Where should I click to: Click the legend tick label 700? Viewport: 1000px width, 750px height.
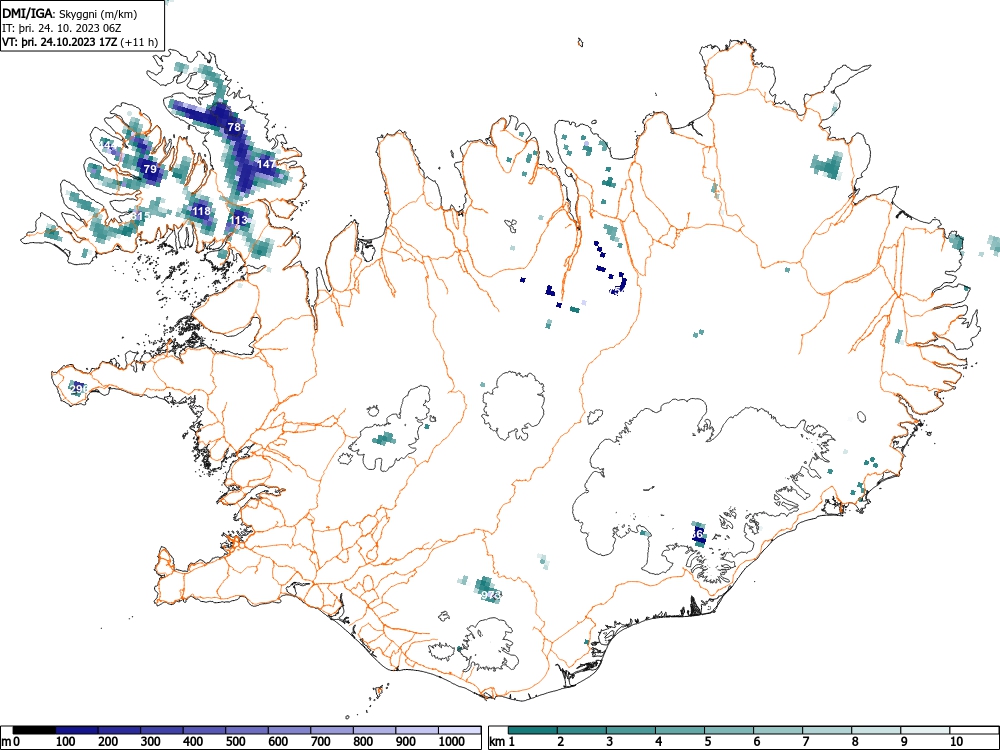coord(321,742)
